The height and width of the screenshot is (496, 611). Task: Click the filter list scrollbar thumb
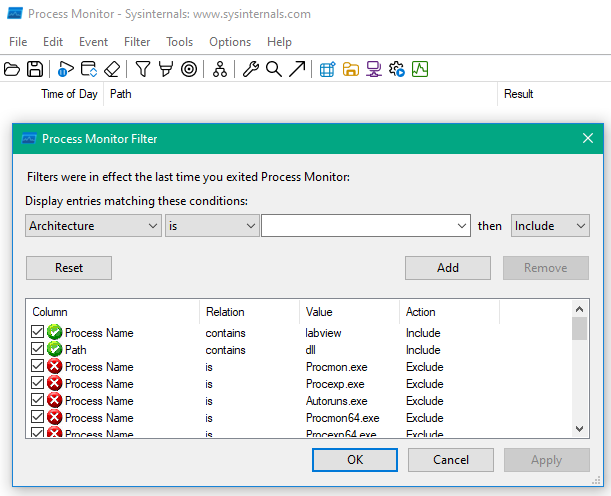tap(579, 328)
